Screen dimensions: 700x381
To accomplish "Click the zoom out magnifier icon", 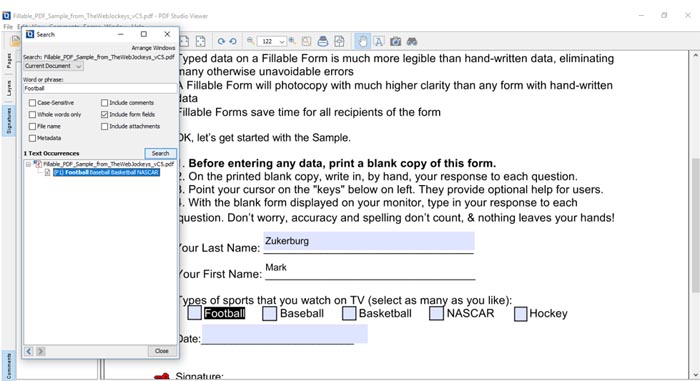I will coord(250,41).
